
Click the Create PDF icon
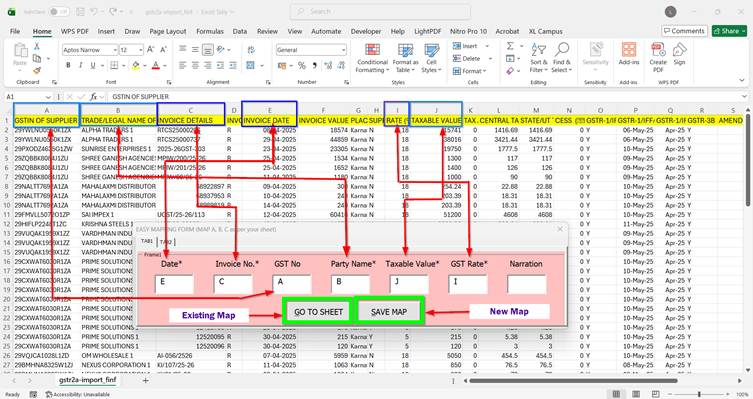point(658,57)
